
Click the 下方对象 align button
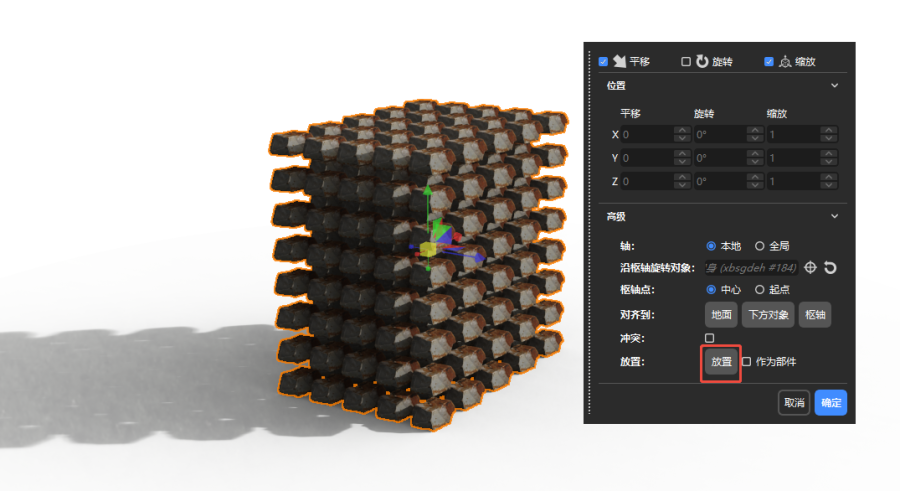click(768, 315)
